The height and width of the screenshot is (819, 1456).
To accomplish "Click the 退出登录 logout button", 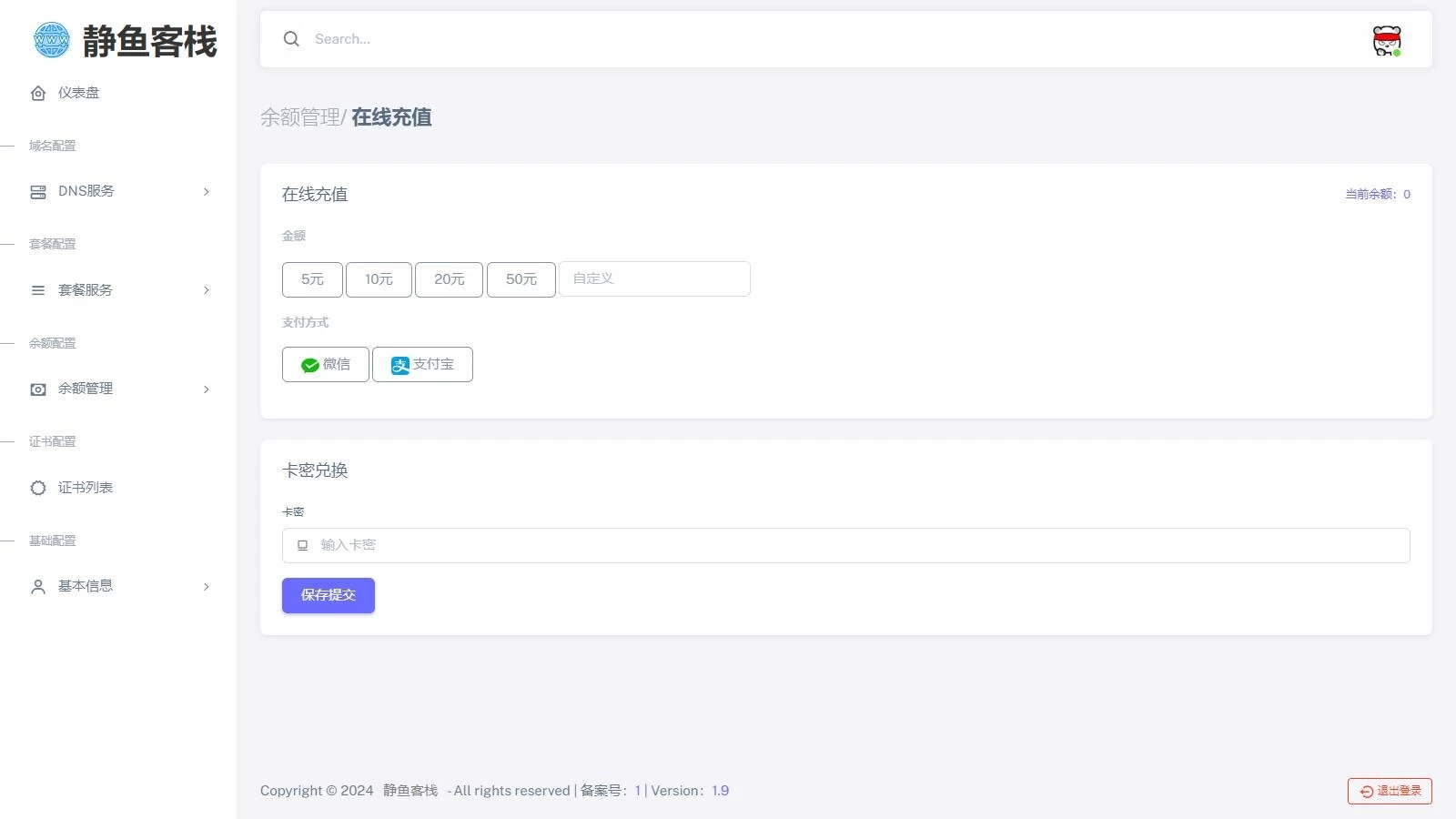I will 1390,791.
